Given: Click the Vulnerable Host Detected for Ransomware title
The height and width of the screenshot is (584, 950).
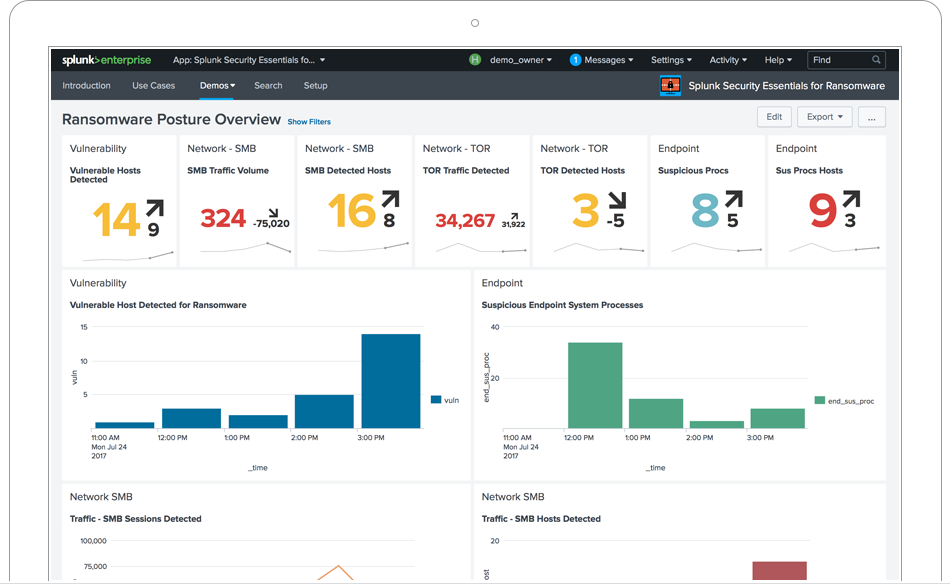Looking at the screenshot, I should [158, 305].
